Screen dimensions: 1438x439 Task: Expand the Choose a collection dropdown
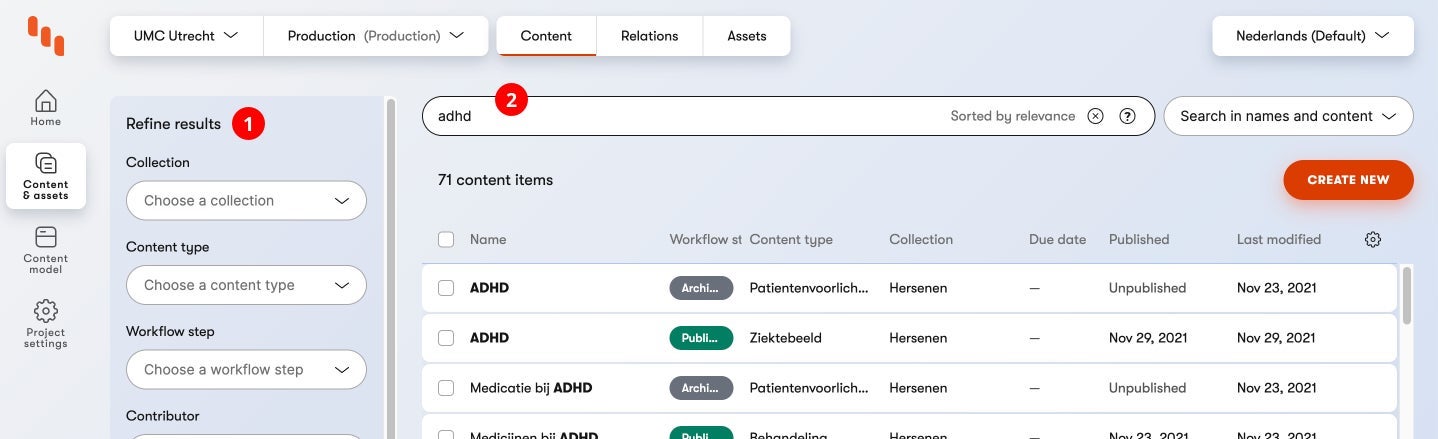246,201
